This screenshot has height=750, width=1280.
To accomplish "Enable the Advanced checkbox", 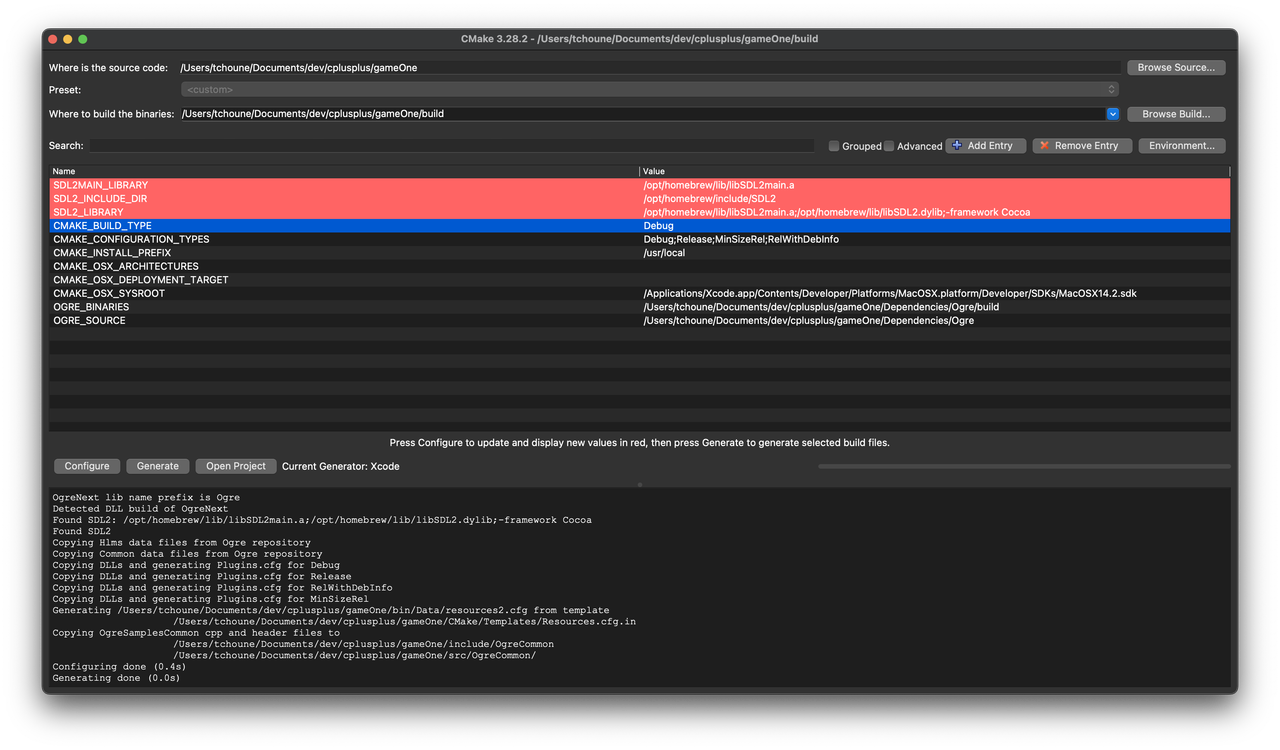I will tap(888, 145).
